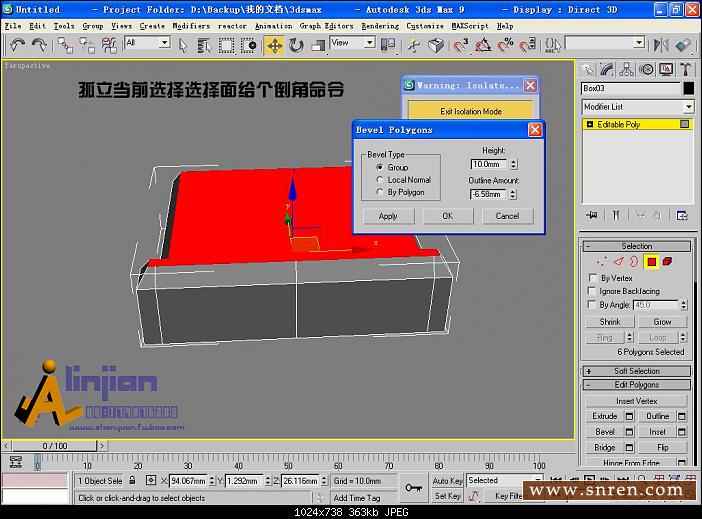Open the named selection sets dropdown
Image resolution: width=702 pixels, height=519 pixels.
pyautogui.click(x=639, y=43)
